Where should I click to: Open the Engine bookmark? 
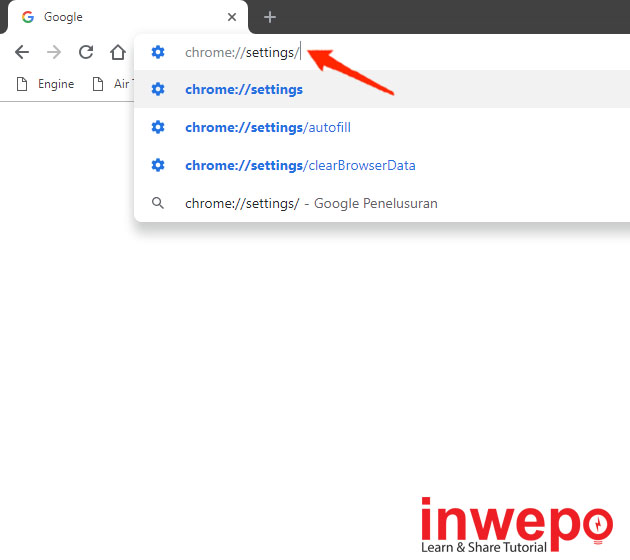click(x=45, y=84)
